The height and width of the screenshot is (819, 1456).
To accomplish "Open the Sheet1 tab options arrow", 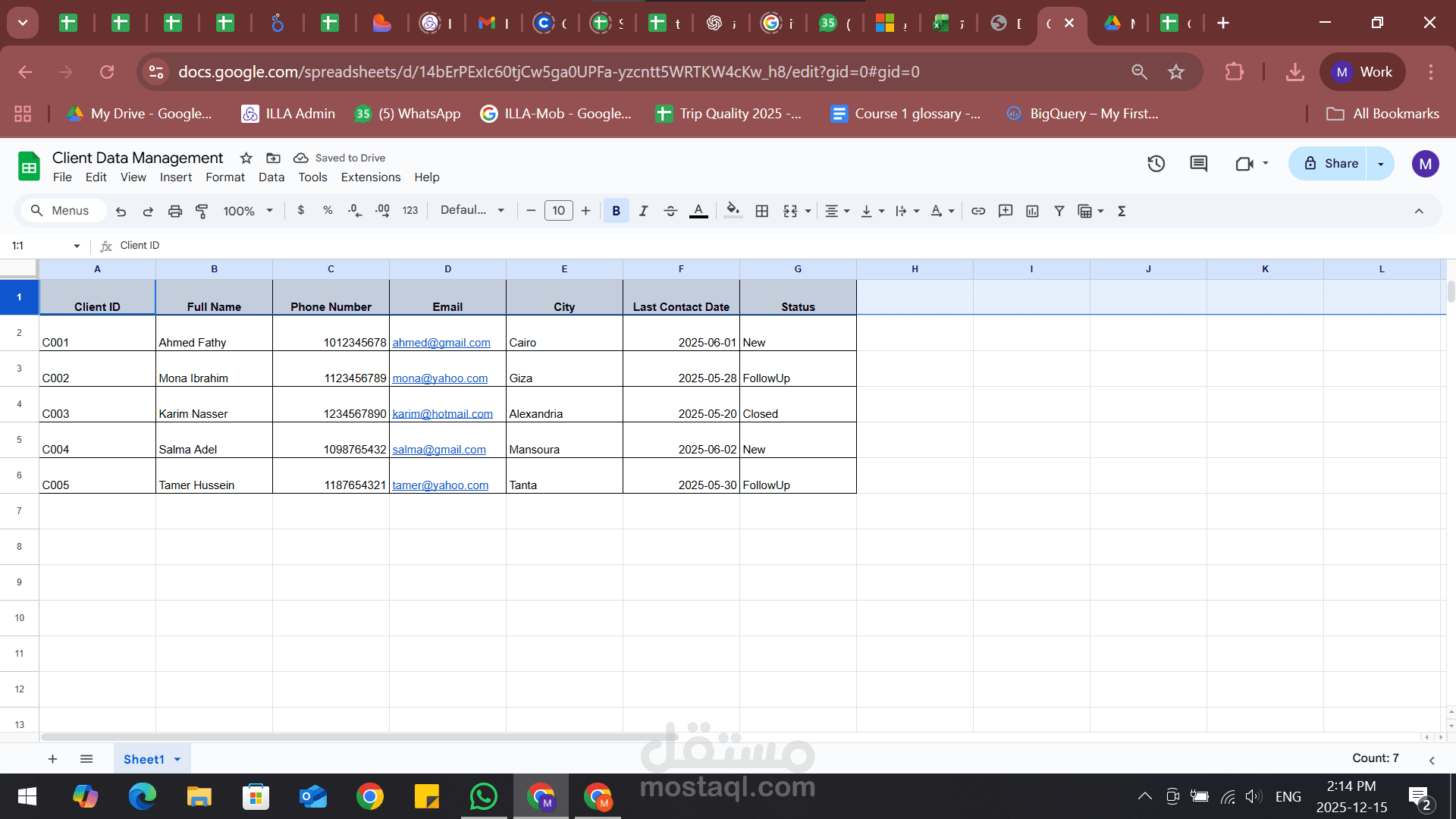I will [177, 759].
